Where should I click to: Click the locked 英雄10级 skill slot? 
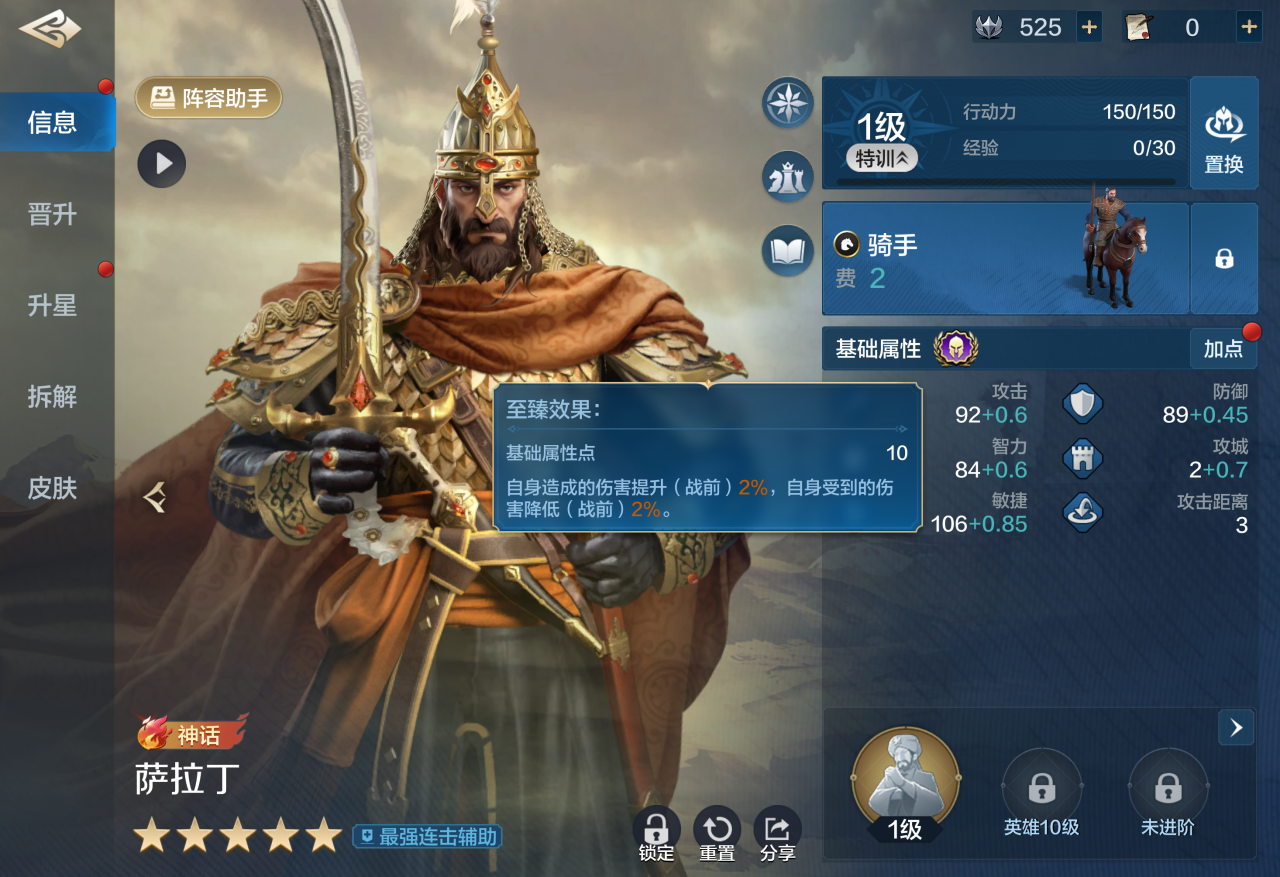[1042, 791]
